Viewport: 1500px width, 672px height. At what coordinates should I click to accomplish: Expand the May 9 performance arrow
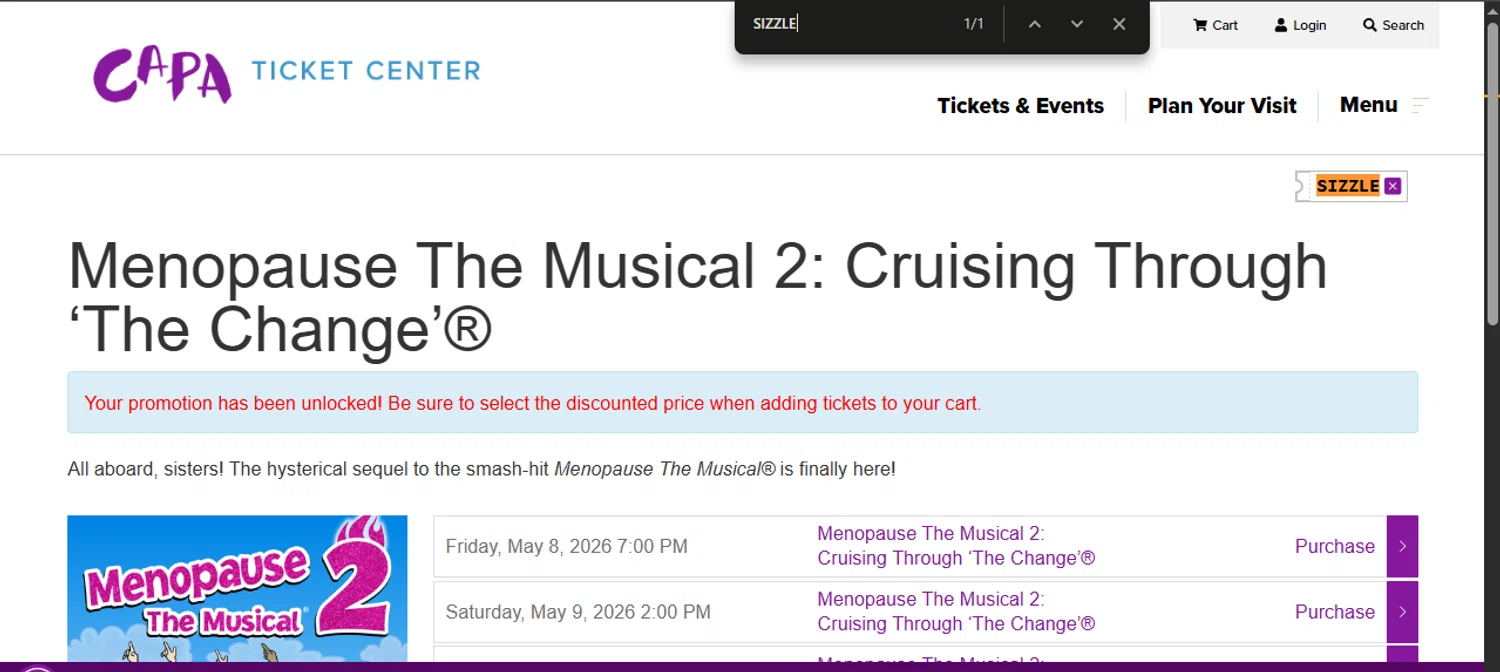(1402, 612)
